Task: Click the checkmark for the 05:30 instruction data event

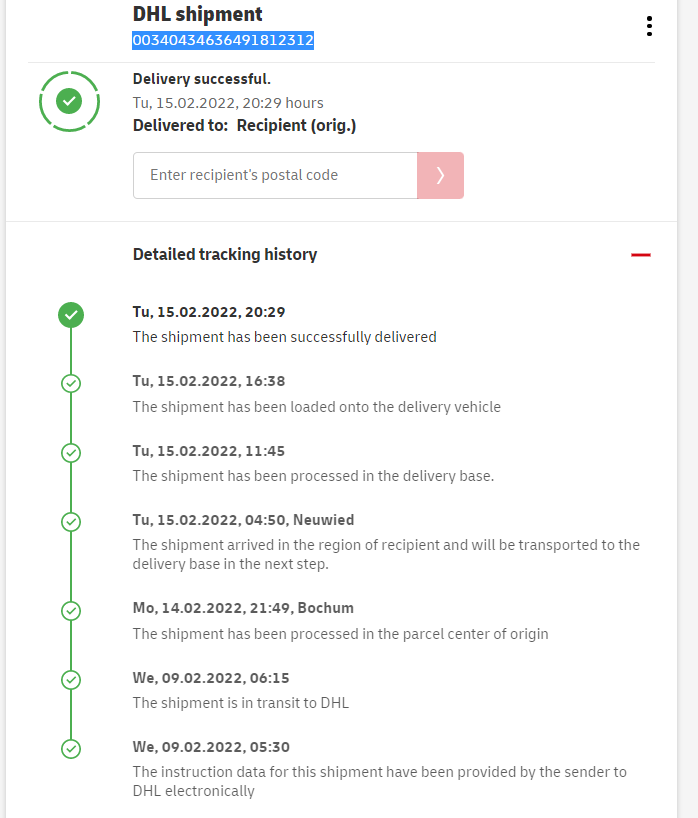Action: 71,748
